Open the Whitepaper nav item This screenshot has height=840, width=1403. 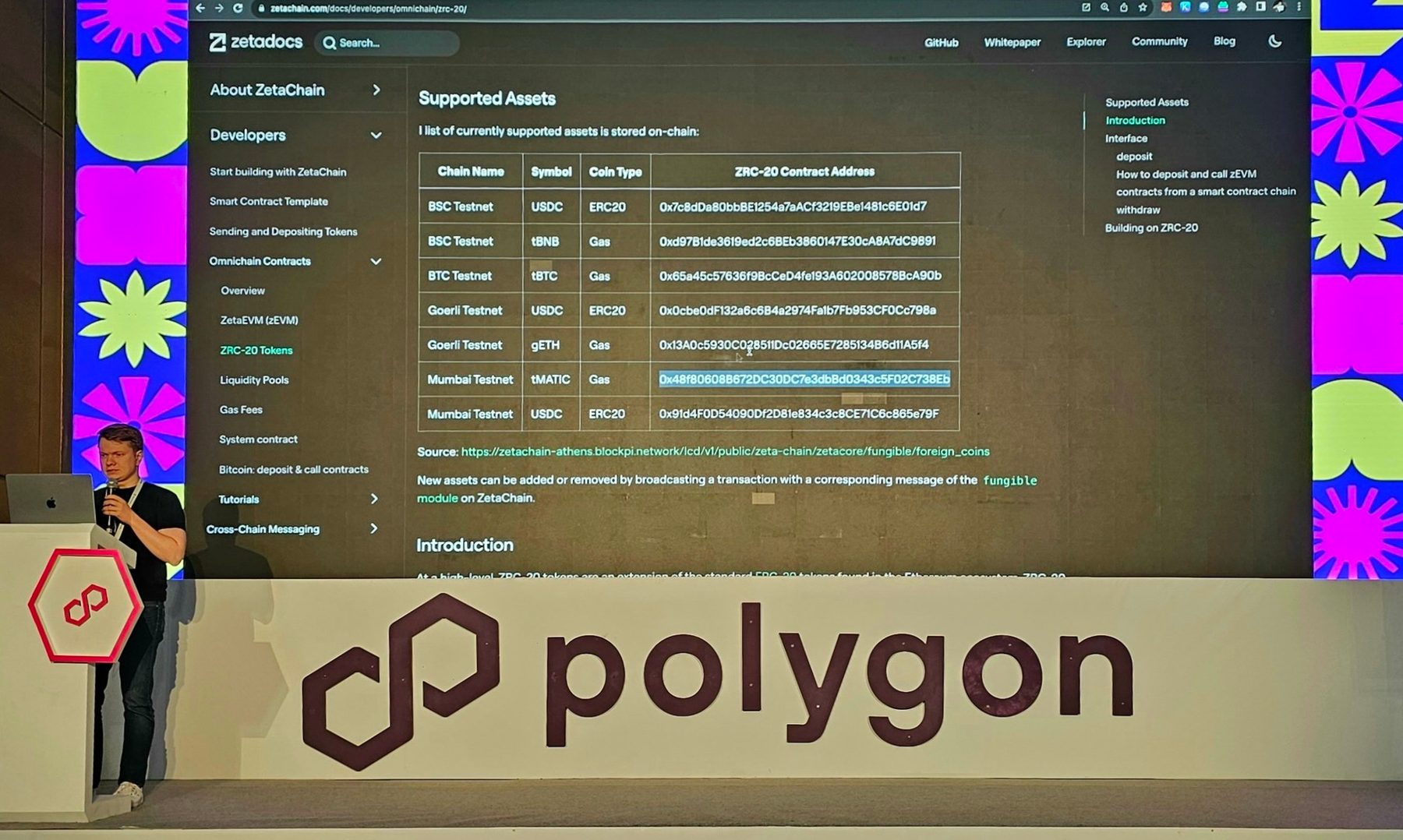tap(1012, 43)
